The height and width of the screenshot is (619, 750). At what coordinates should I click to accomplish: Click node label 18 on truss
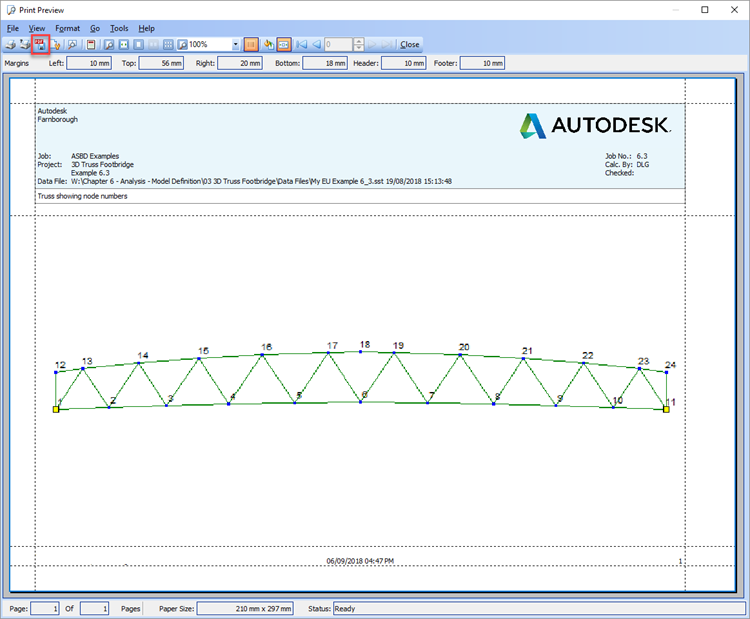click(x=365, y=344)
